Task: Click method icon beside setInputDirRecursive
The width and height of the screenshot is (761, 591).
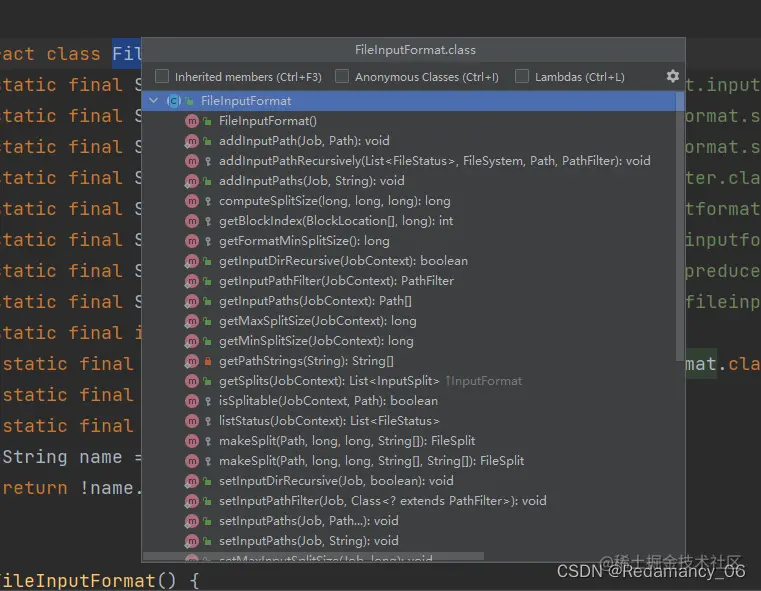Action: pyautogui.click(x=192, y=481)
